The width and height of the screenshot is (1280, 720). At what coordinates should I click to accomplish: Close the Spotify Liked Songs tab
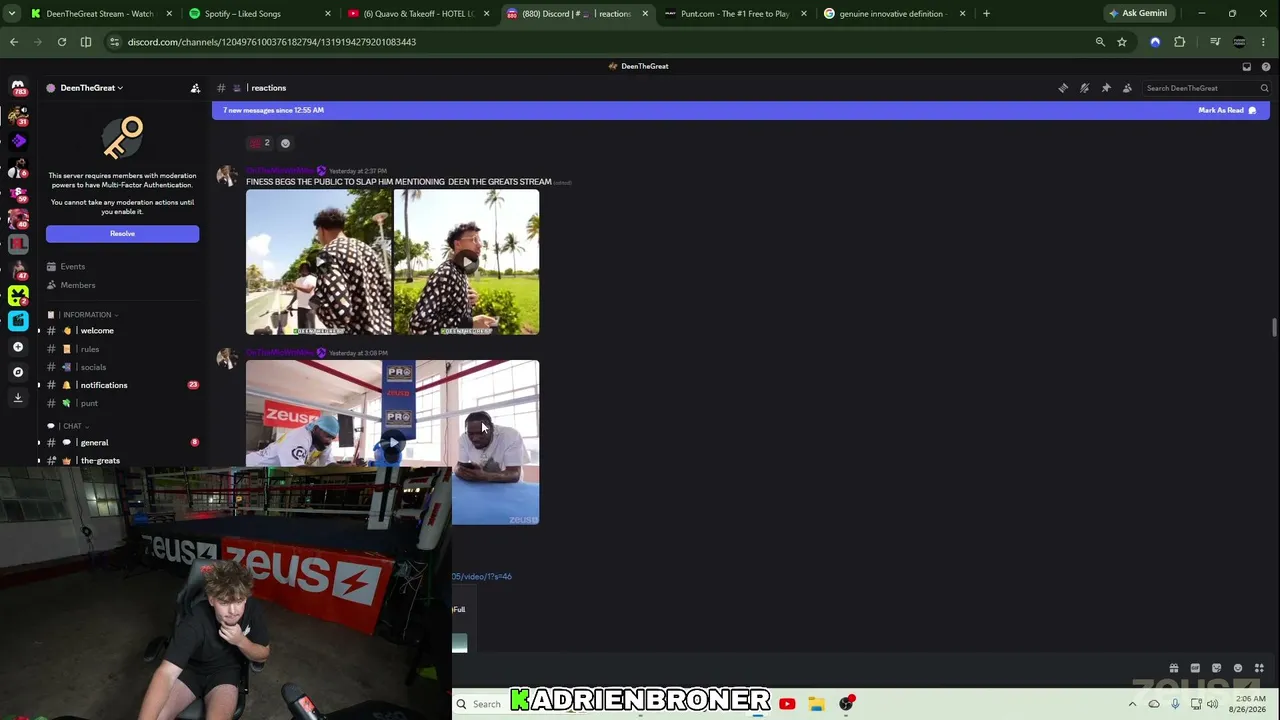tap(328, 14)
